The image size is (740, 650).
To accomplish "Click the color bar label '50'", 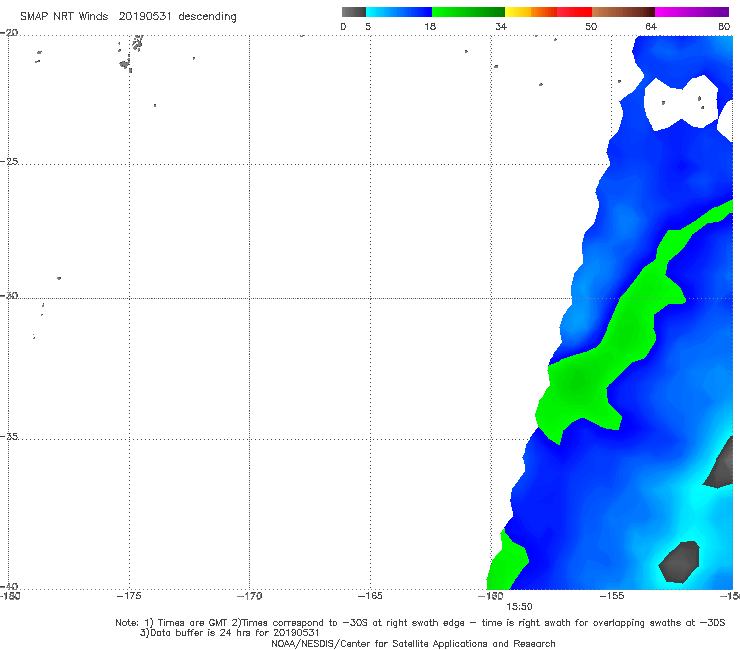I will (591, 27).
